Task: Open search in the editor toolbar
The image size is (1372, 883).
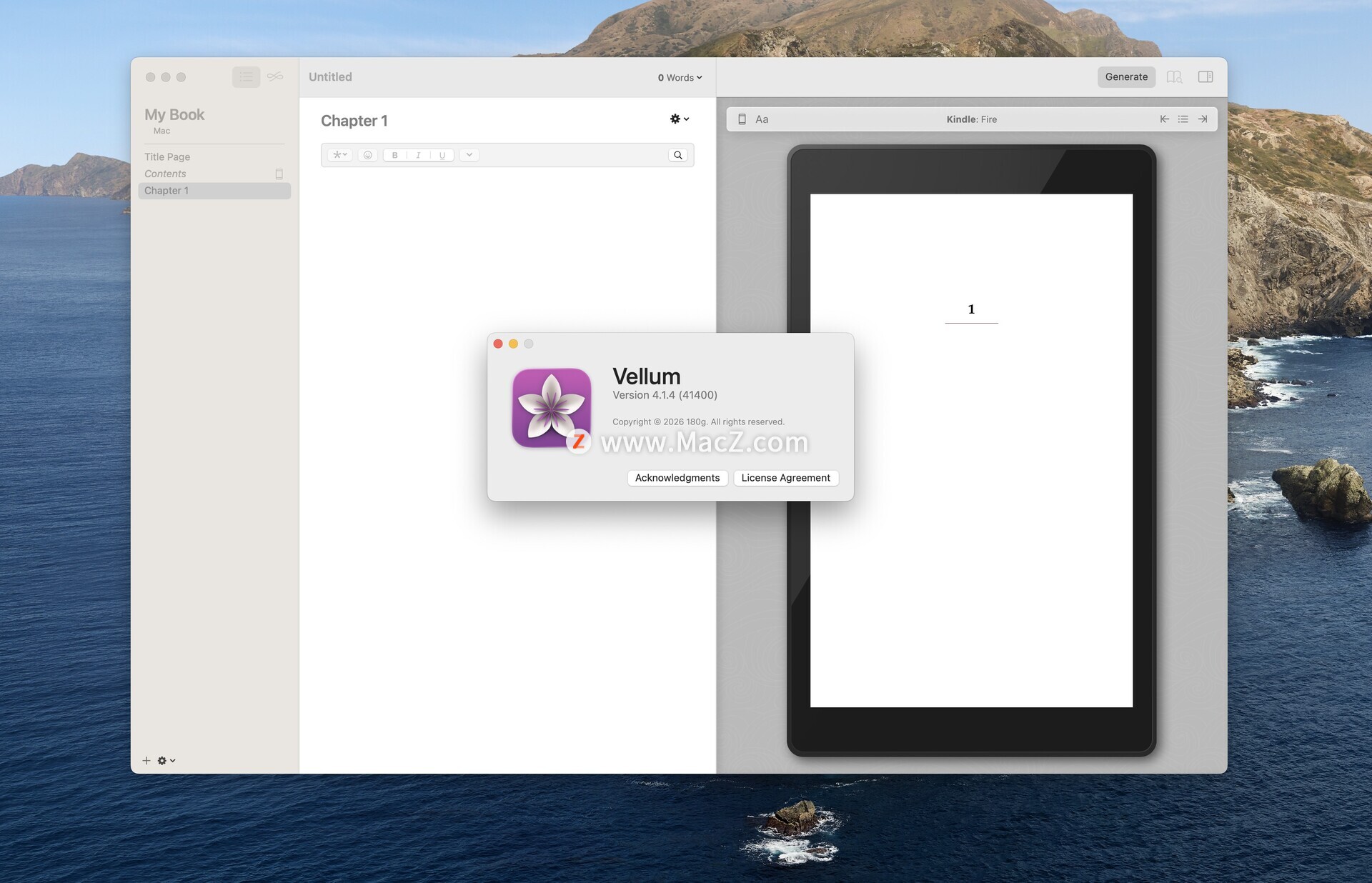Action: 678,155
